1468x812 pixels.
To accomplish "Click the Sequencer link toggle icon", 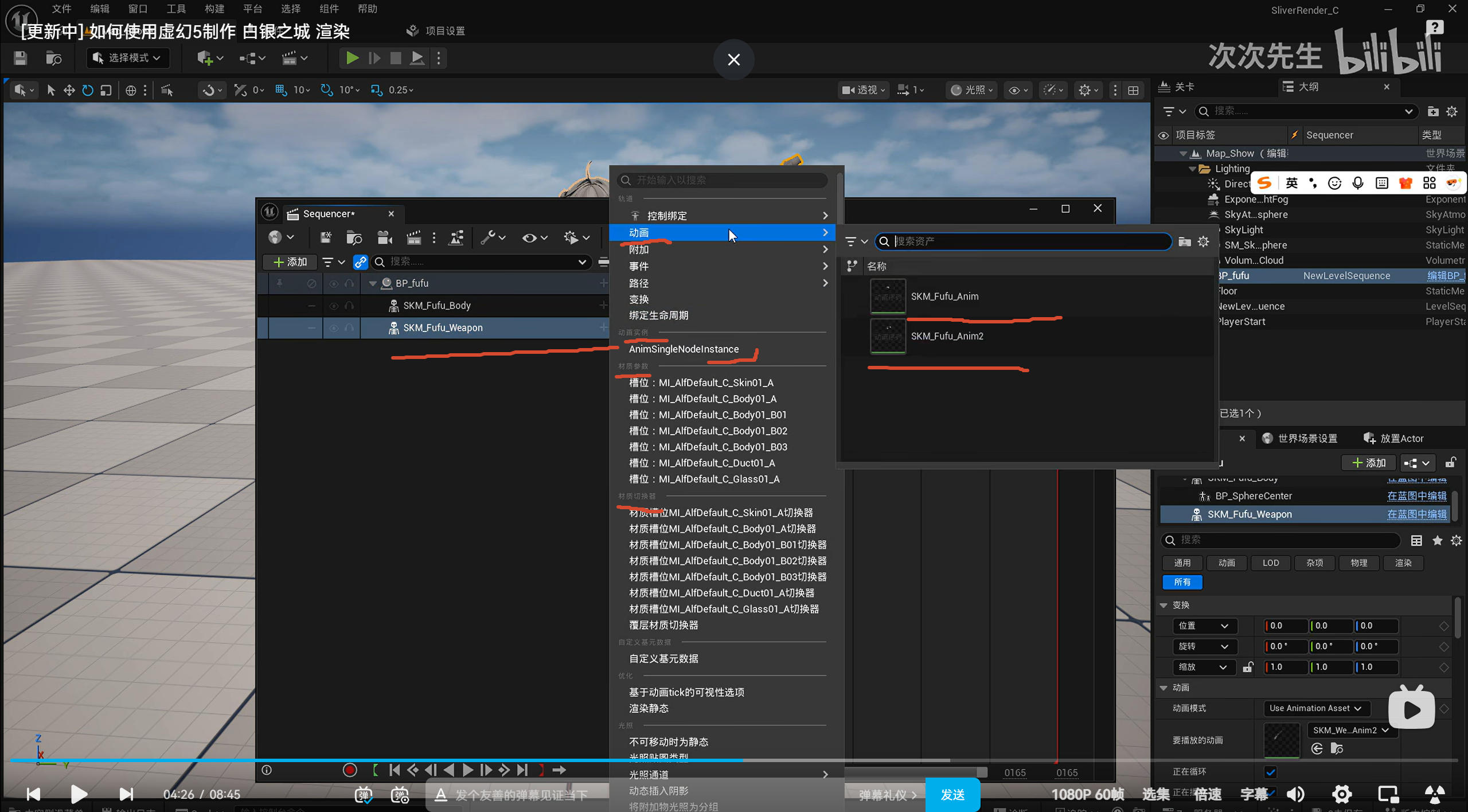I will [x=360, y=262].
